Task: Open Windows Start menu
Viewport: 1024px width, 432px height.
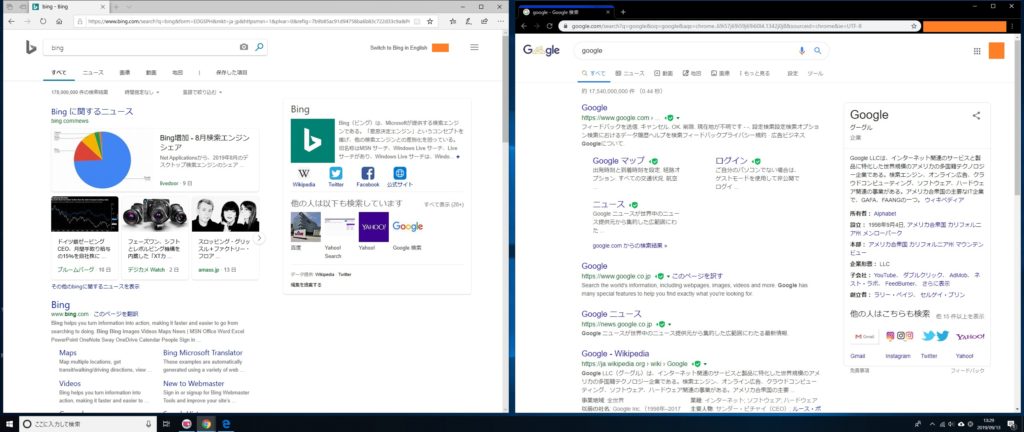Action: click(10, 424)
